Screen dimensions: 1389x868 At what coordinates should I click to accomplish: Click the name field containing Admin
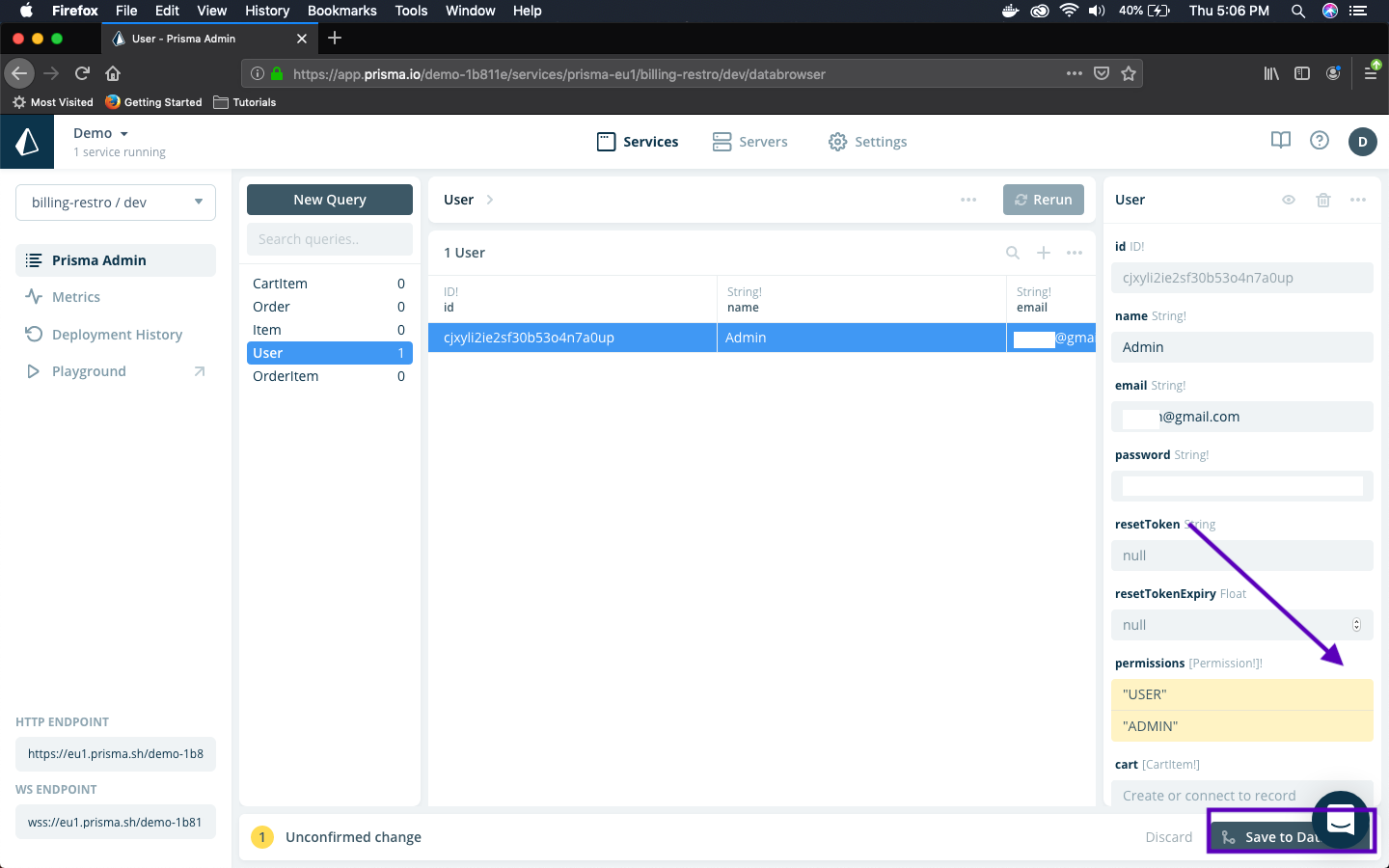[1242, 347]
